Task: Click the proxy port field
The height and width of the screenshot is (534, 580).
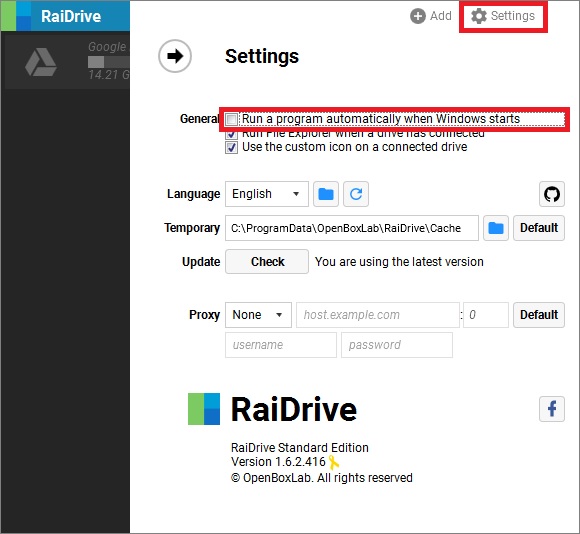Action: 486,315
